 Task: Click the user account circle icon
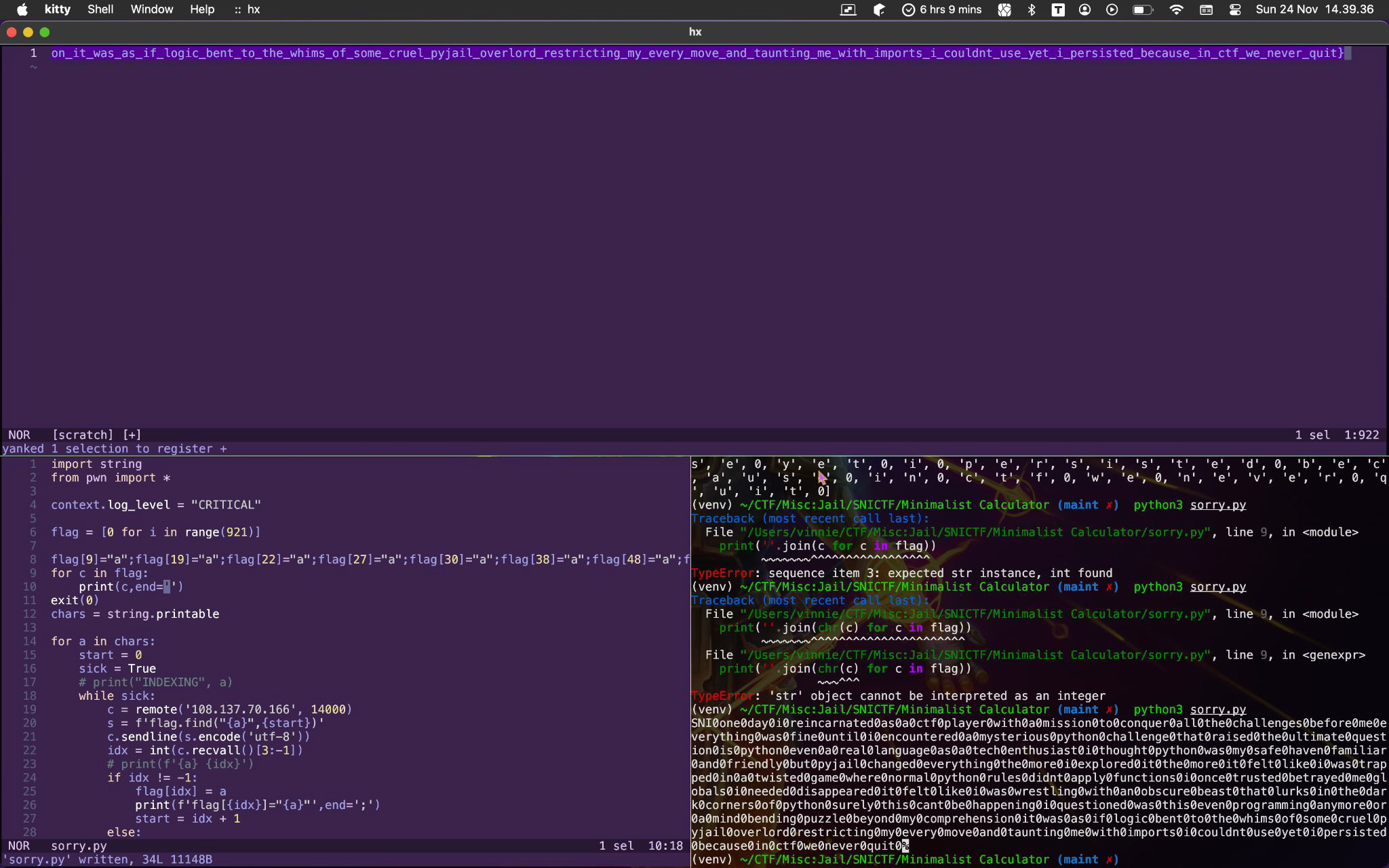click(x=1084, y=9)
